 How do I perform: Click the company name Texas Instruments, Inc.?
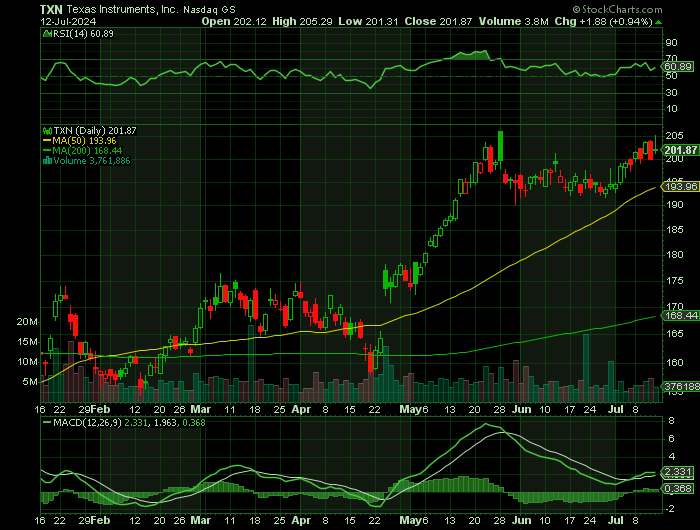[x=122, y=9]
